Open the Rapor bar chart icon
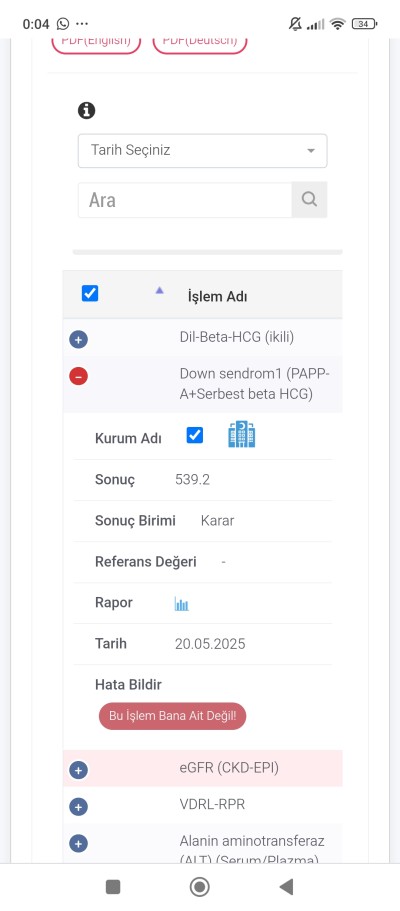Viewport: 400px width, 911px height. tap(182, 604)
